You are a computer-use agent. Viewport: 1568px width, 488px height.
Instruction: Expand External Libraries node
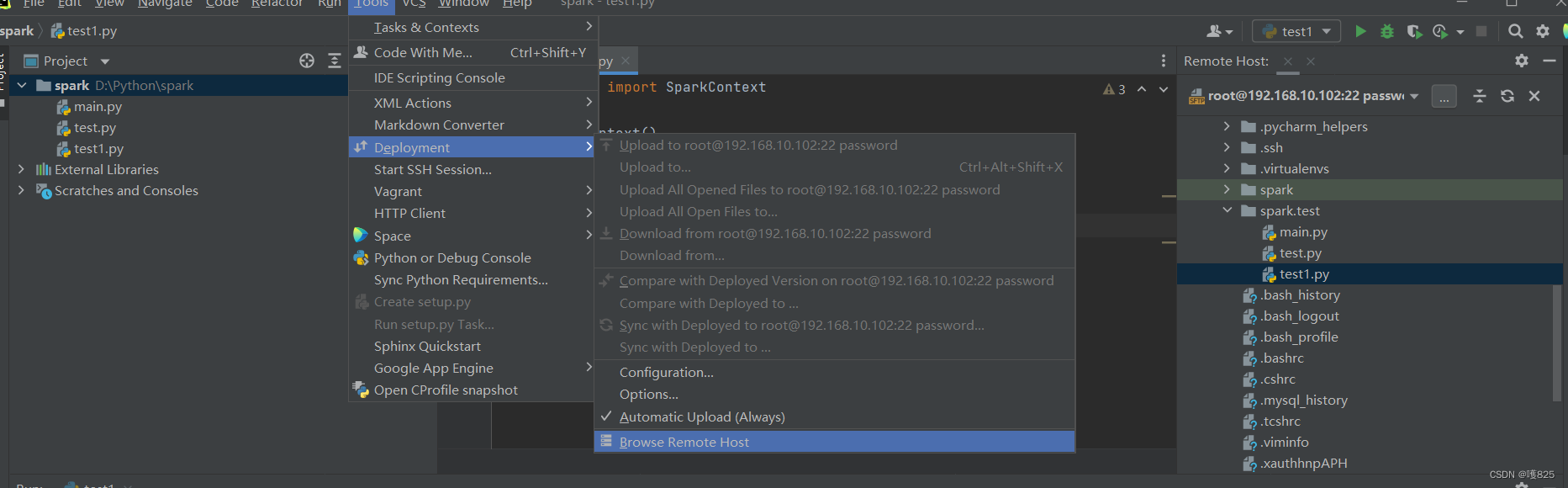[x=22, y=170]
